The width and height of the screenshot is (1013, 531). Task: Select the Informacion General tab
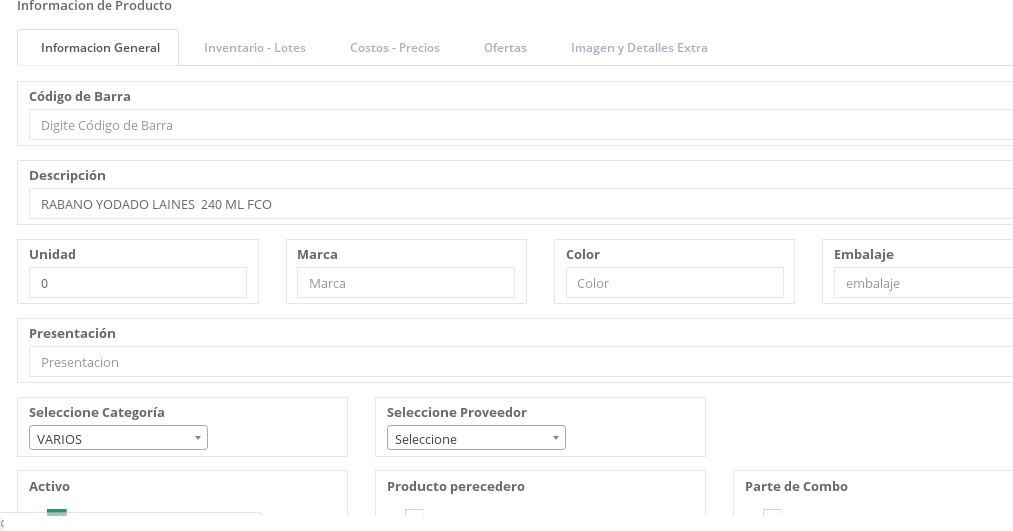(x=100, y=47)
